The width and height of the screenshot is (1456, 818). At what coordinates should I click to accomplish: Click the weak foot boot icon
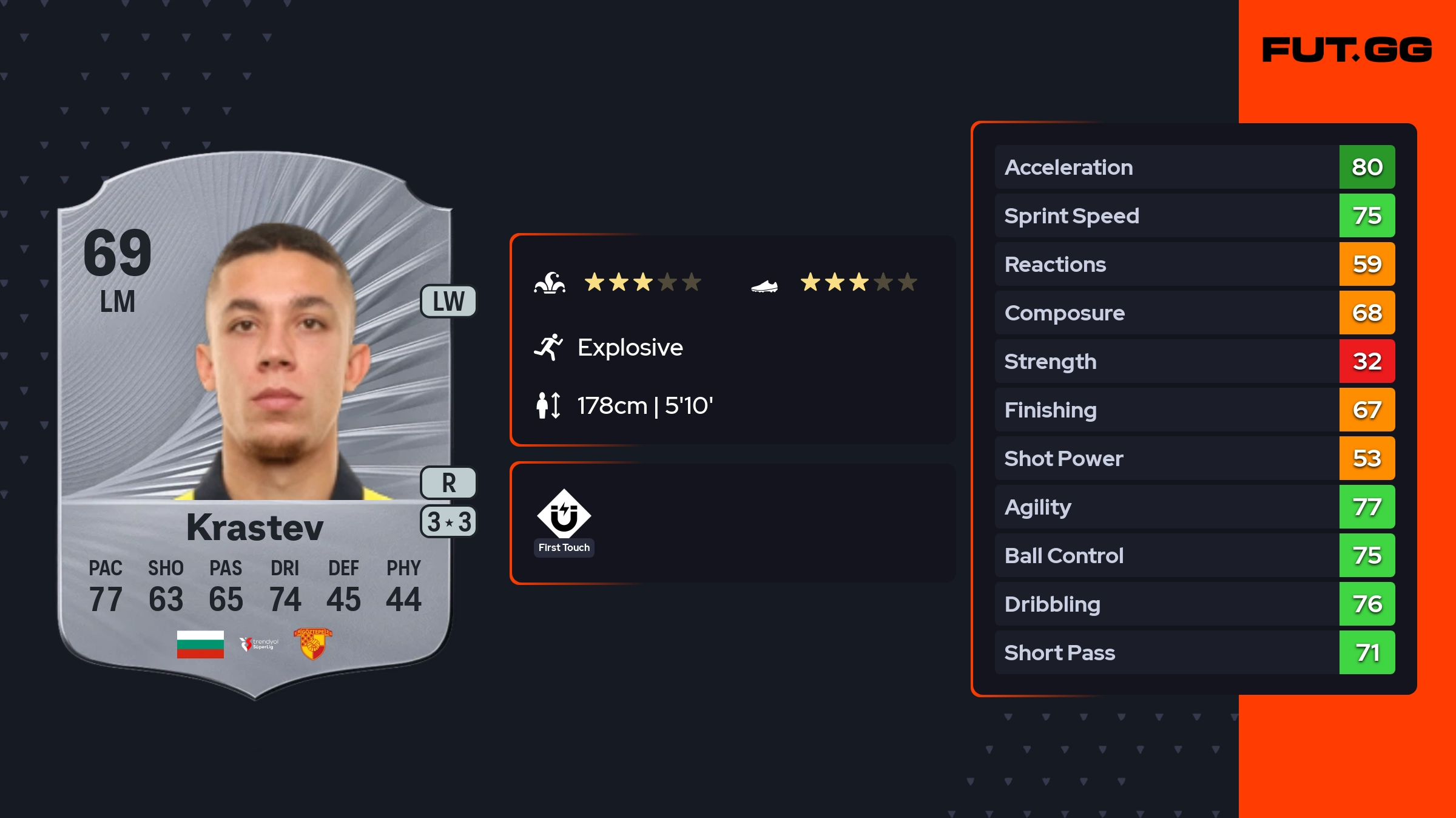point(764,285)
